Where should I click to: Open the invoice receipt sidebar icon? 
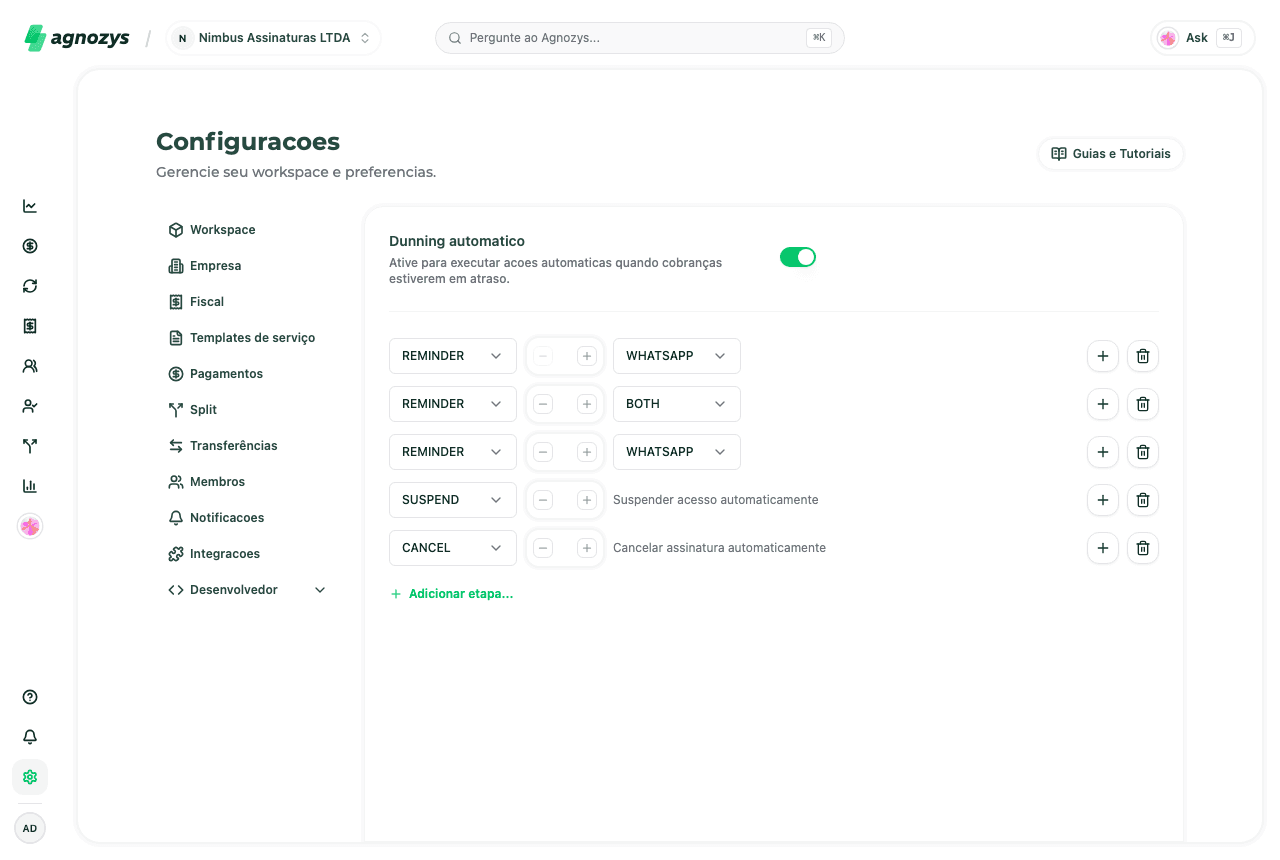[30, 326]
